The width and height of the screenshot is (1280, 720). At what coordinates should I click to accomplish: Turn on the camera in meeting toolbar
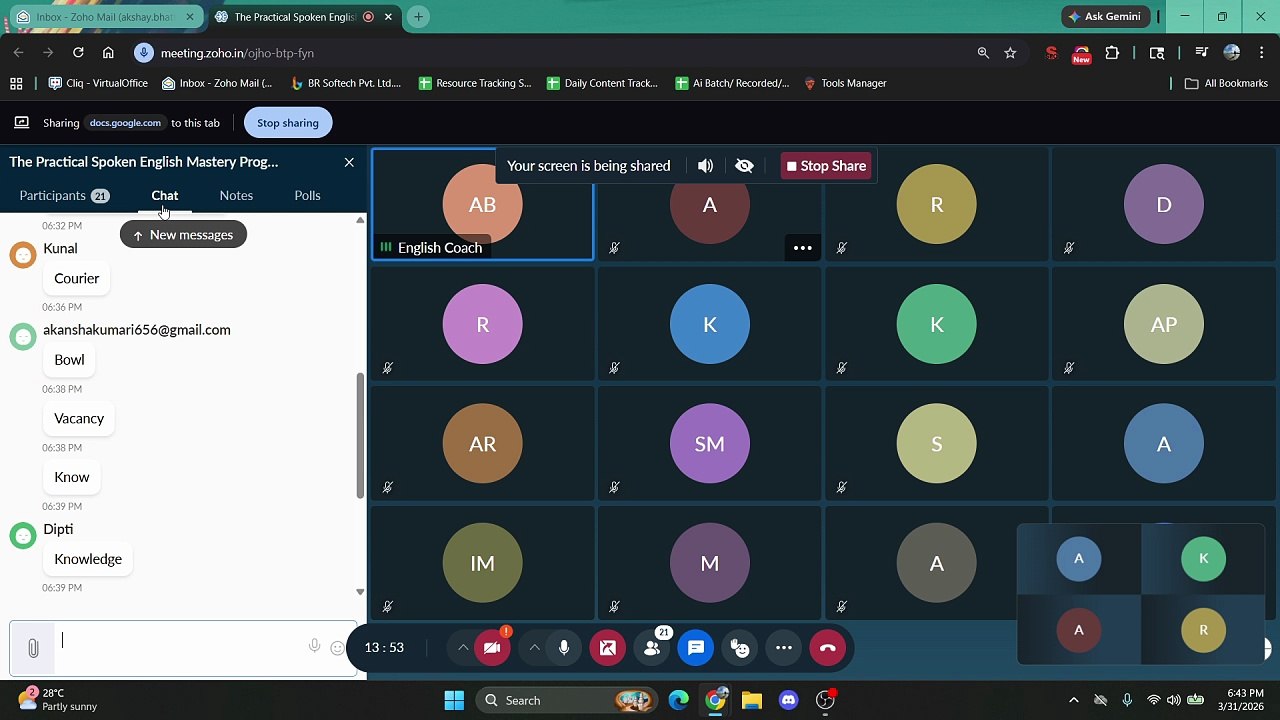491,648
